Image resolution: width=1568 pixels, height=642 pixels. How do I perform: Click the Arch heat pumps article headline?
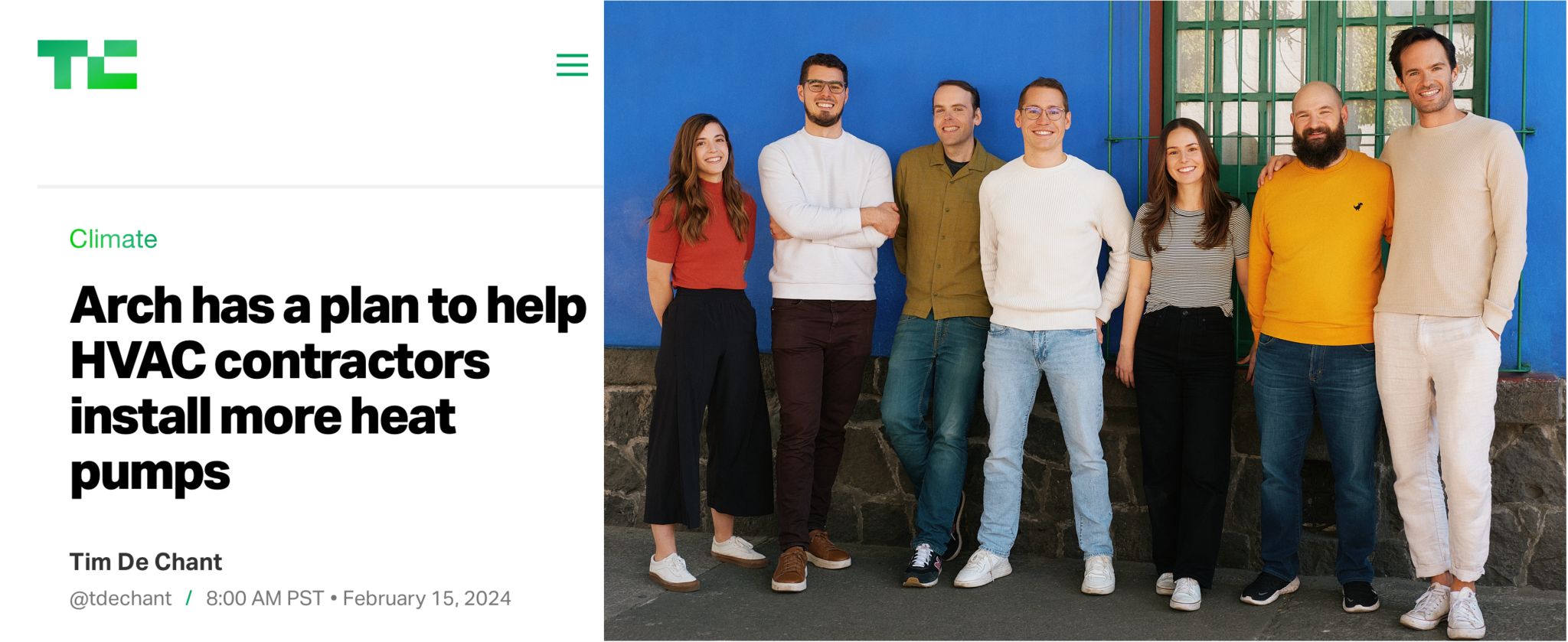point(328,389)
